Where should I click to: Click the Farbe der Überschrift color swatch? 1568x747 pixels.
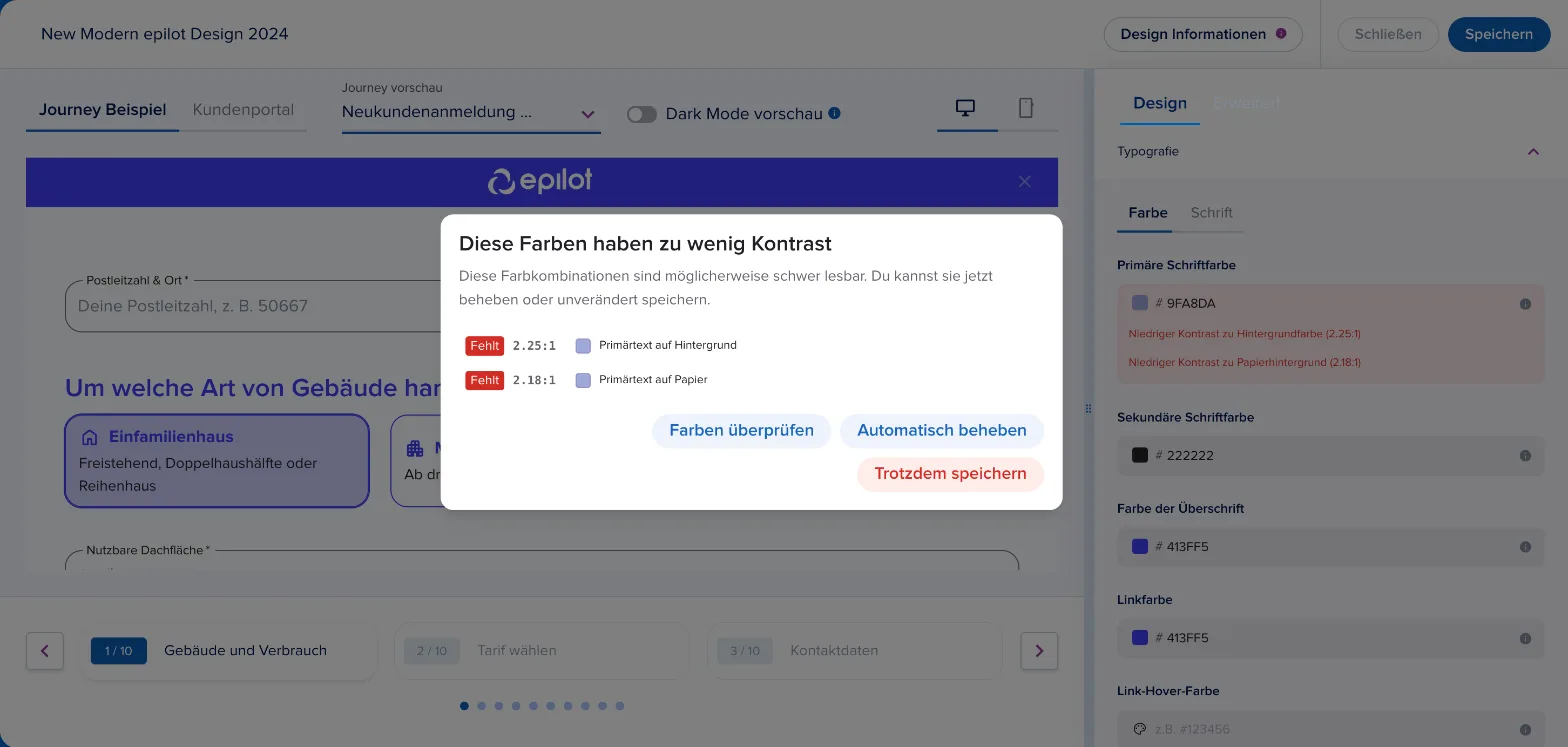(x=1140, y=546)
